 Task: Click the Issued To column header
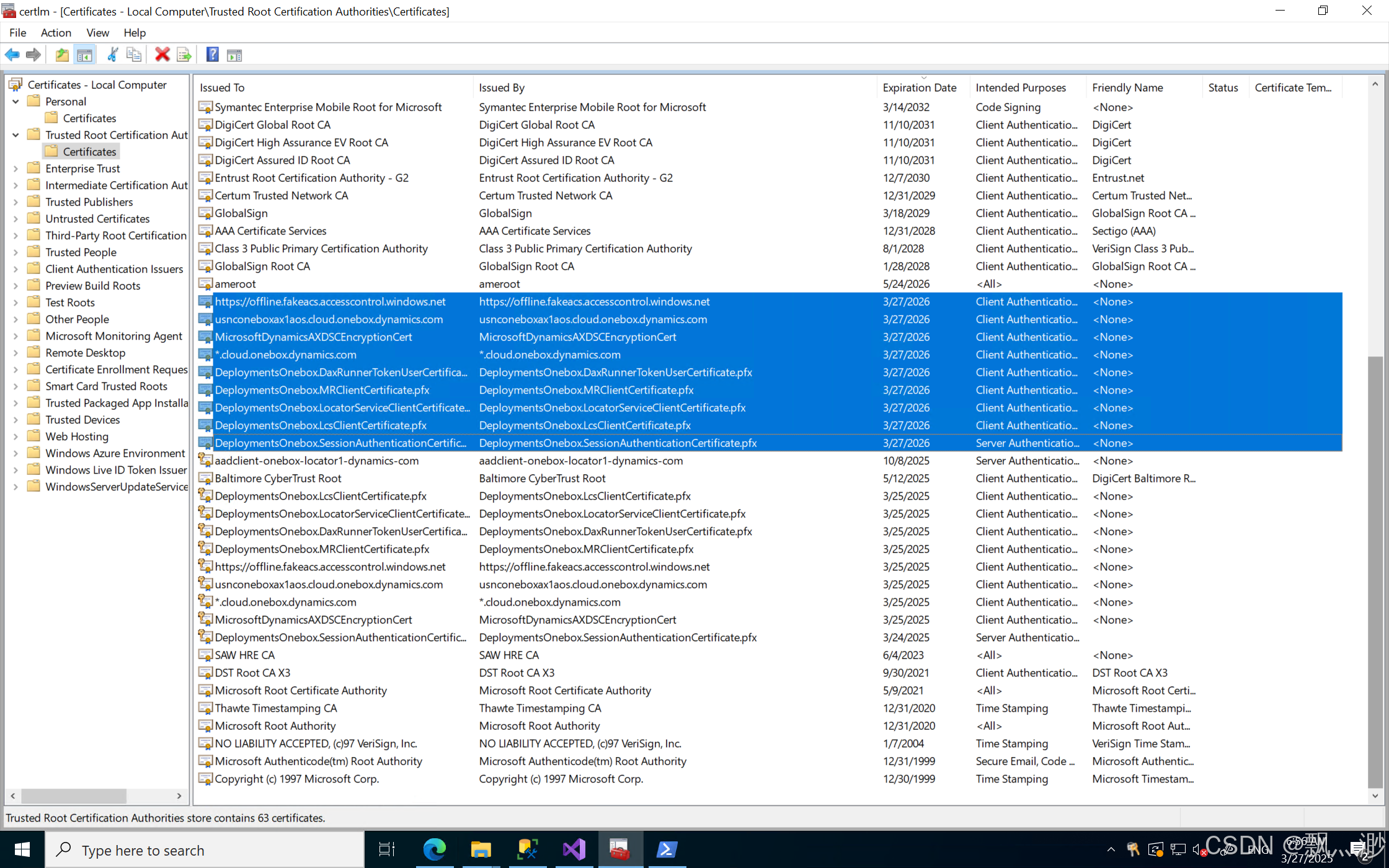click(x=222, y=87)
